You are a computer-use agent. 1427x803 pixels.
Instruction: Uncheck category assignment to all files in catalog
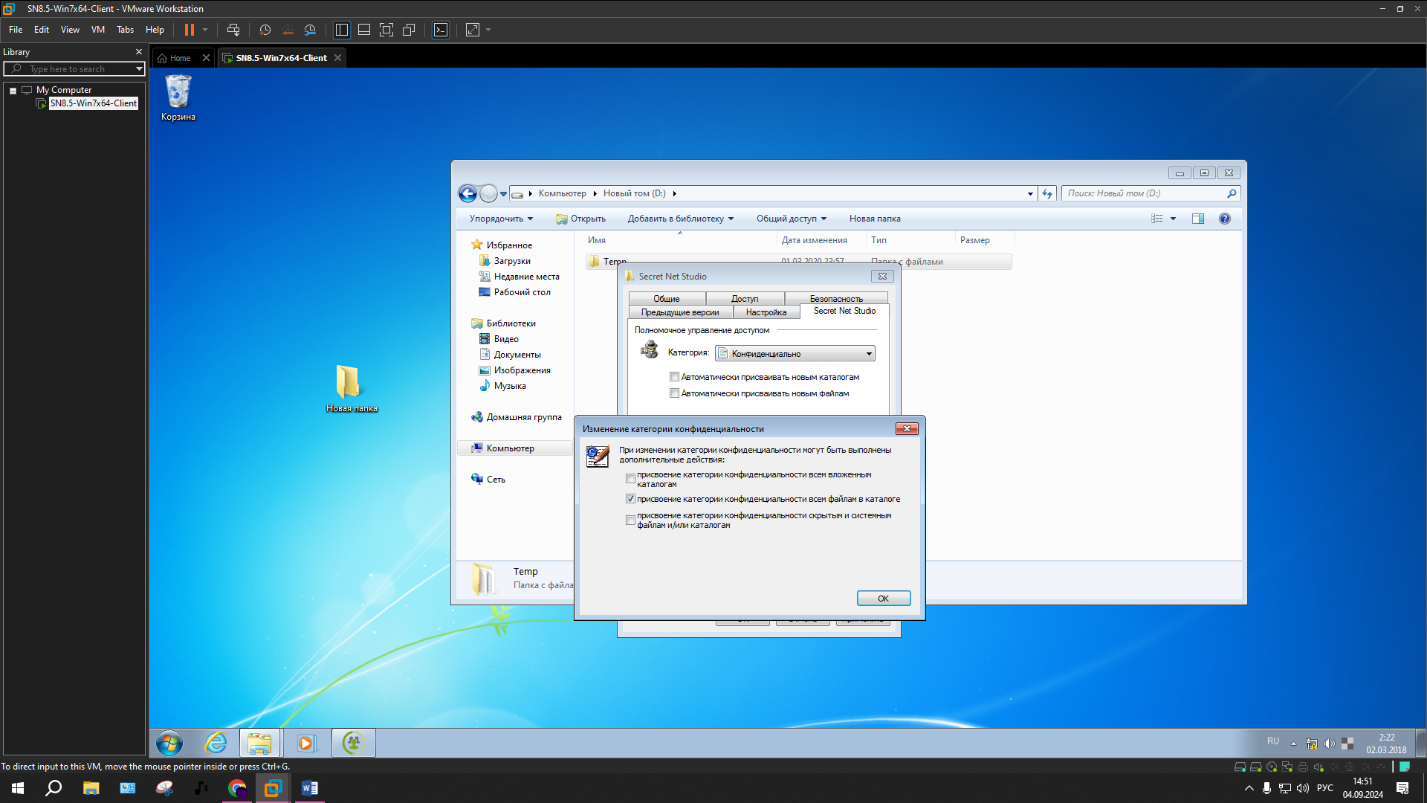(631, 498)
